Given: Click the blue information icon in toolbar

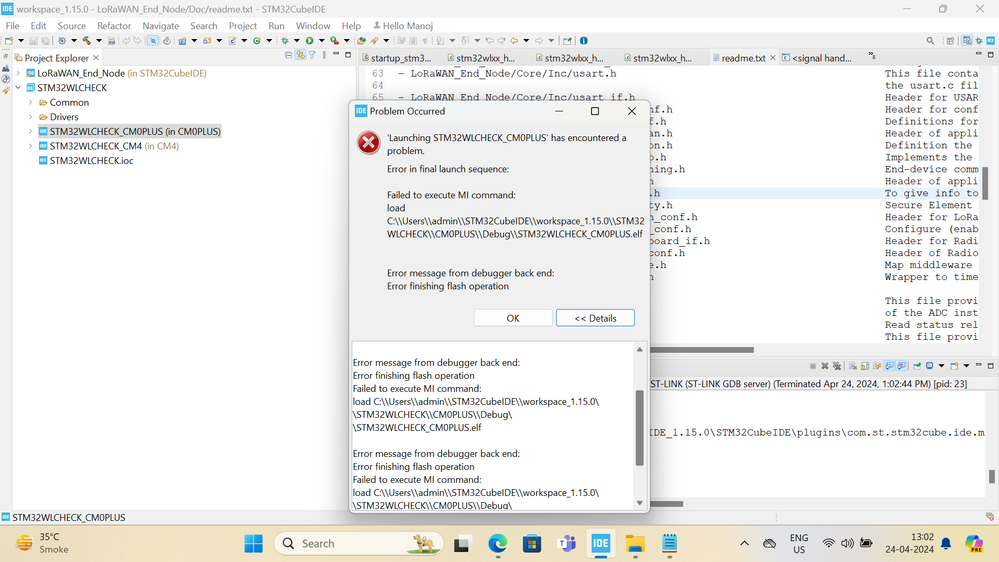Looking at the screenshot, I should point(584,40).
